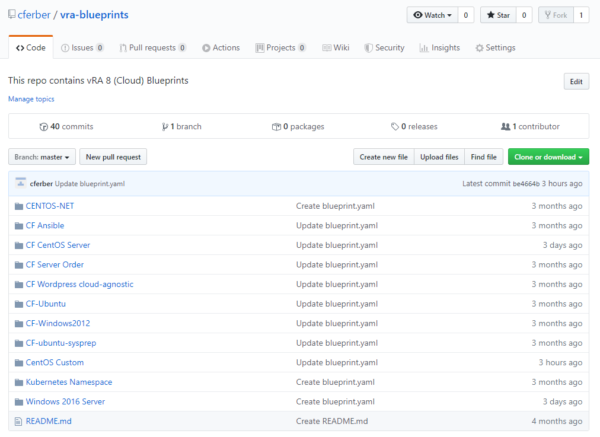Click the file icon for README.md
The image size is (600, 437).
tap(18, 421)
